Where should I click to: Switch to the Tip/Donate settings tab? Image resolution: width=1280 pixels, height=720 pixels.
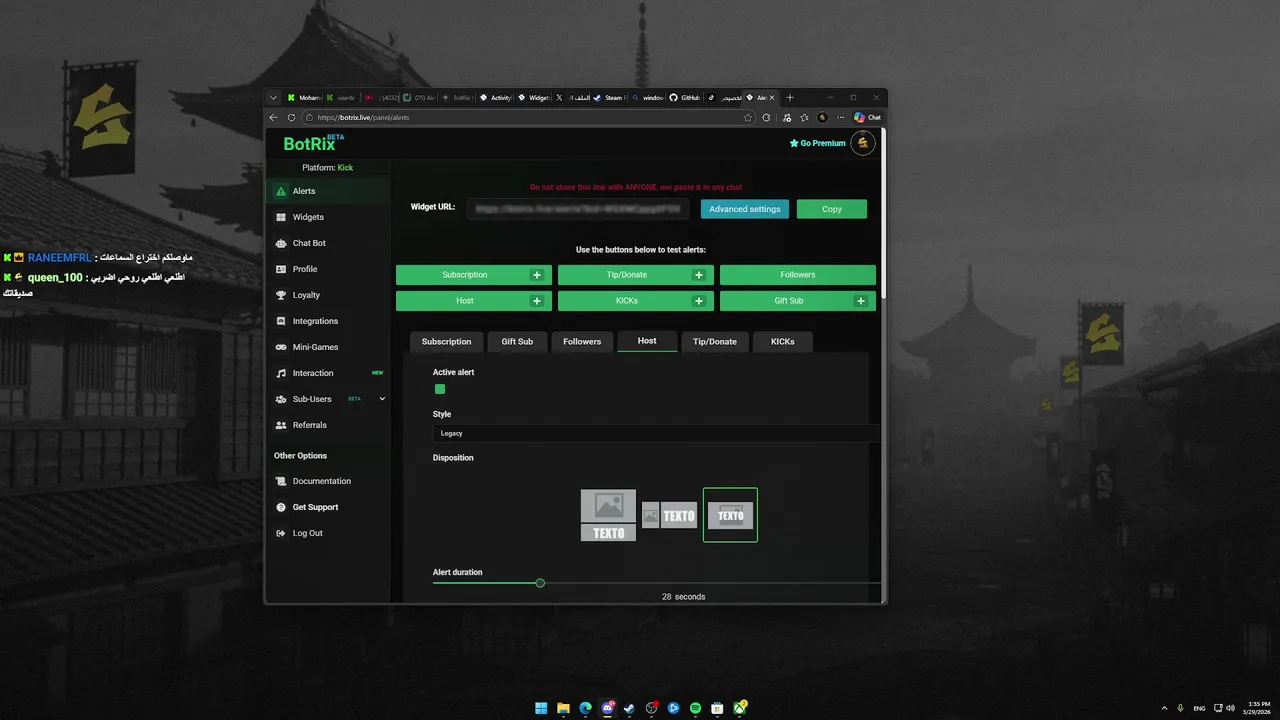point(715,342)
